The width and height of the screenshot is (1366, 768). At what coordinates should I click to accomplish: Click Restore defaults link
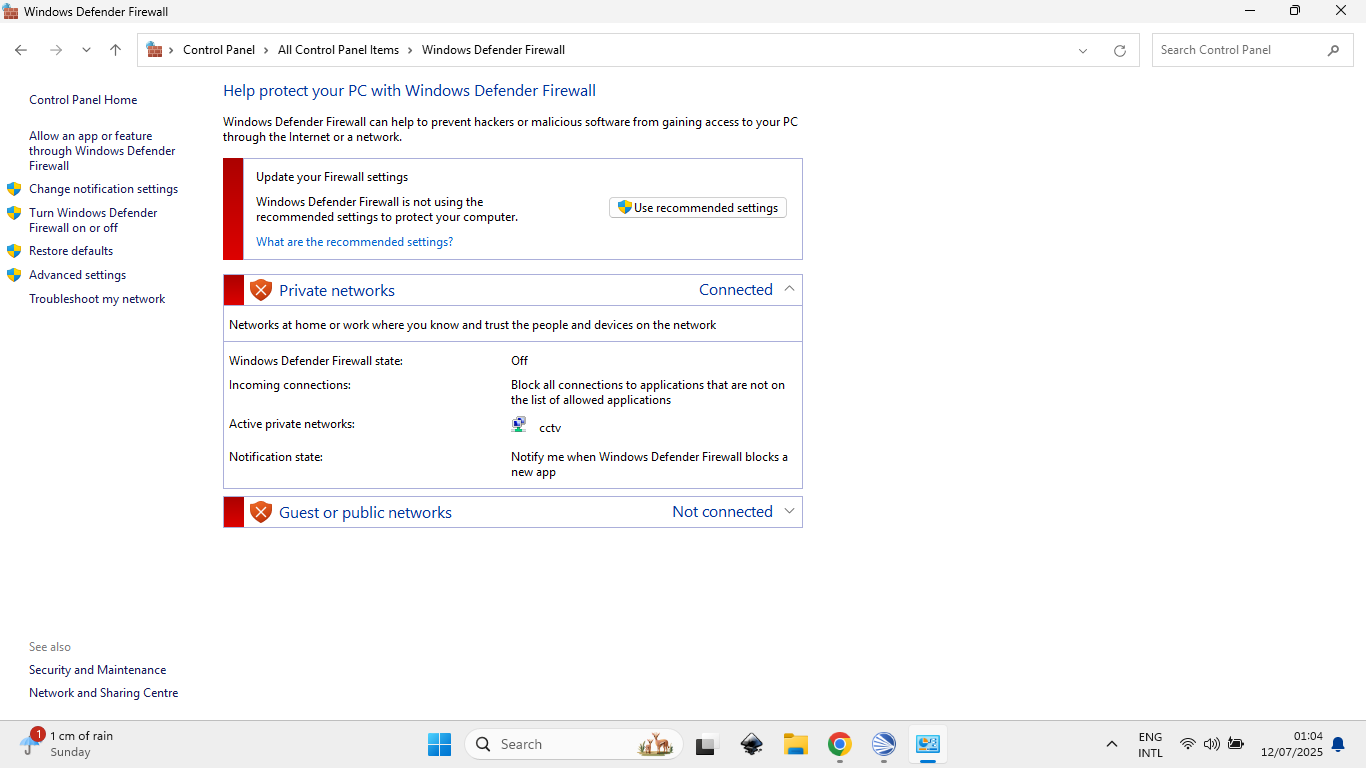pos(71,251)
